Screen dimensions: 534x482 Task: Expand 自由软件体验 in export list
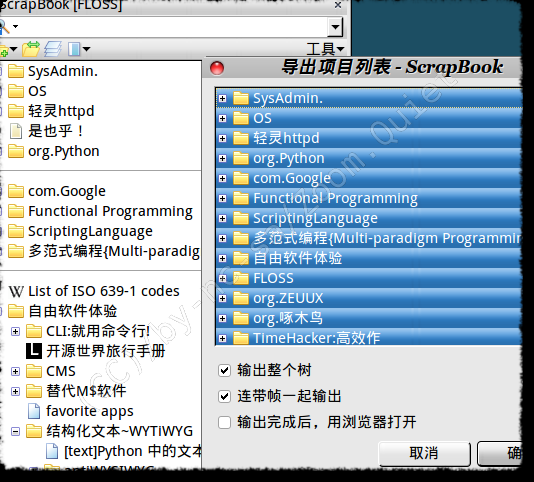coord(223,259)
